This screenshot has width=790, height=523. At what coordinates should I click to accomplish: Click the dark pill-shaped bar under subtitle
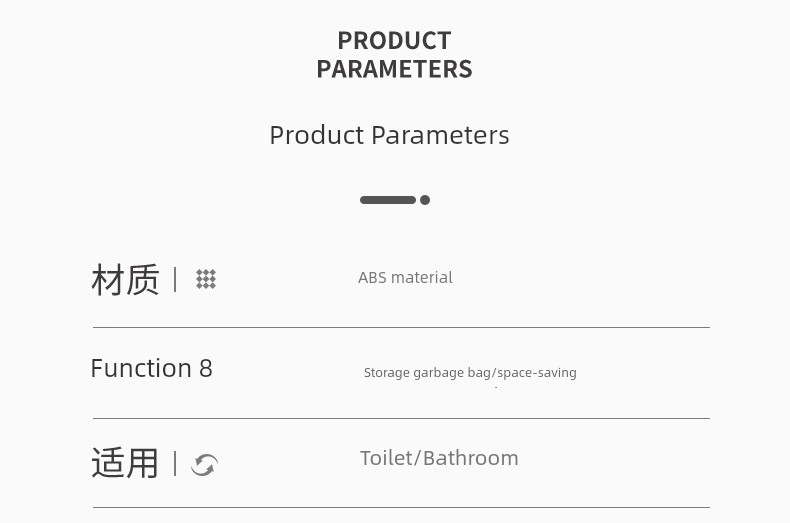tap(387, 200)
